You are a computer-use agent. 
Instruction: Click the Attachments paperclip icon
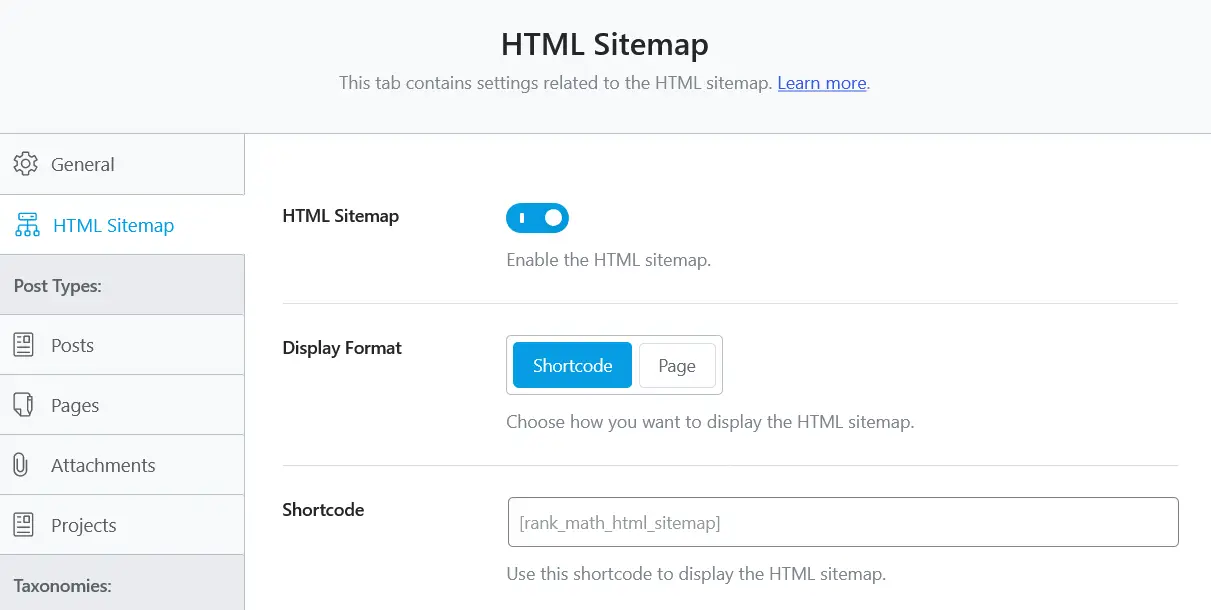point(20,465)
